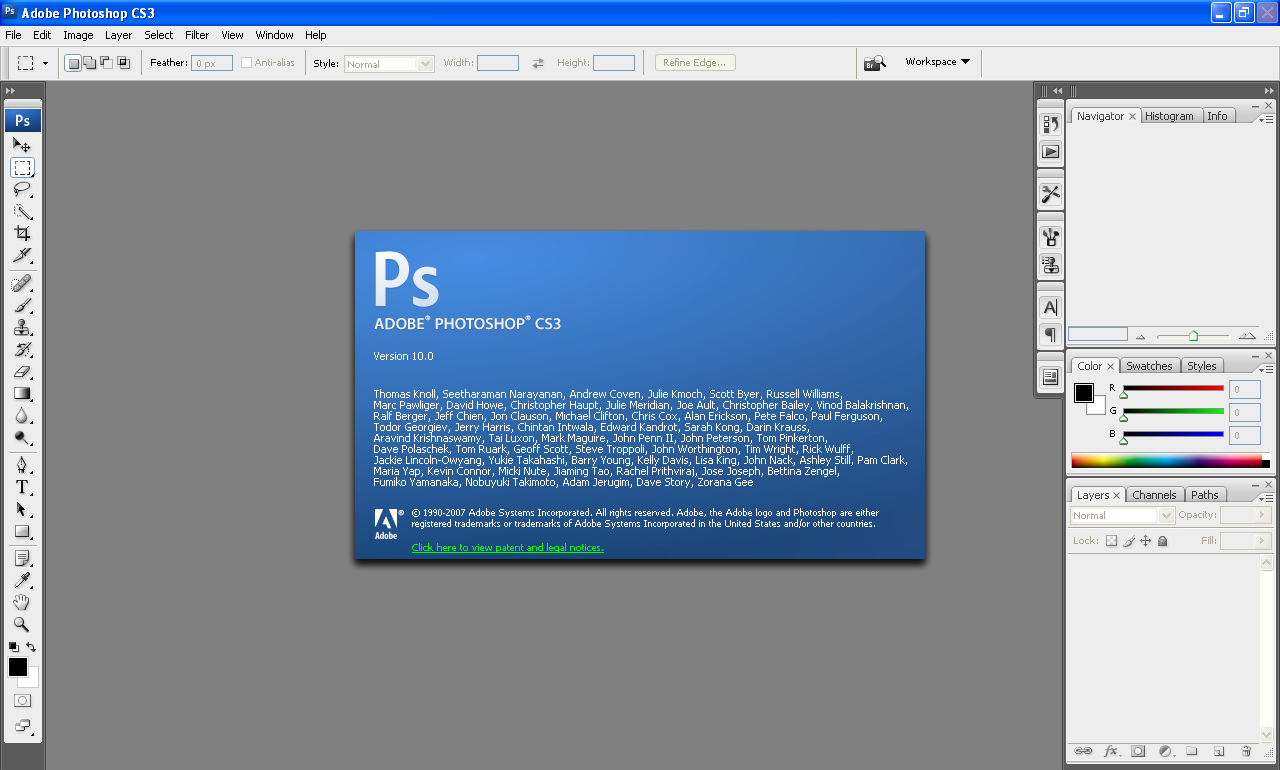Select the Brush tool

coord(22,306)
